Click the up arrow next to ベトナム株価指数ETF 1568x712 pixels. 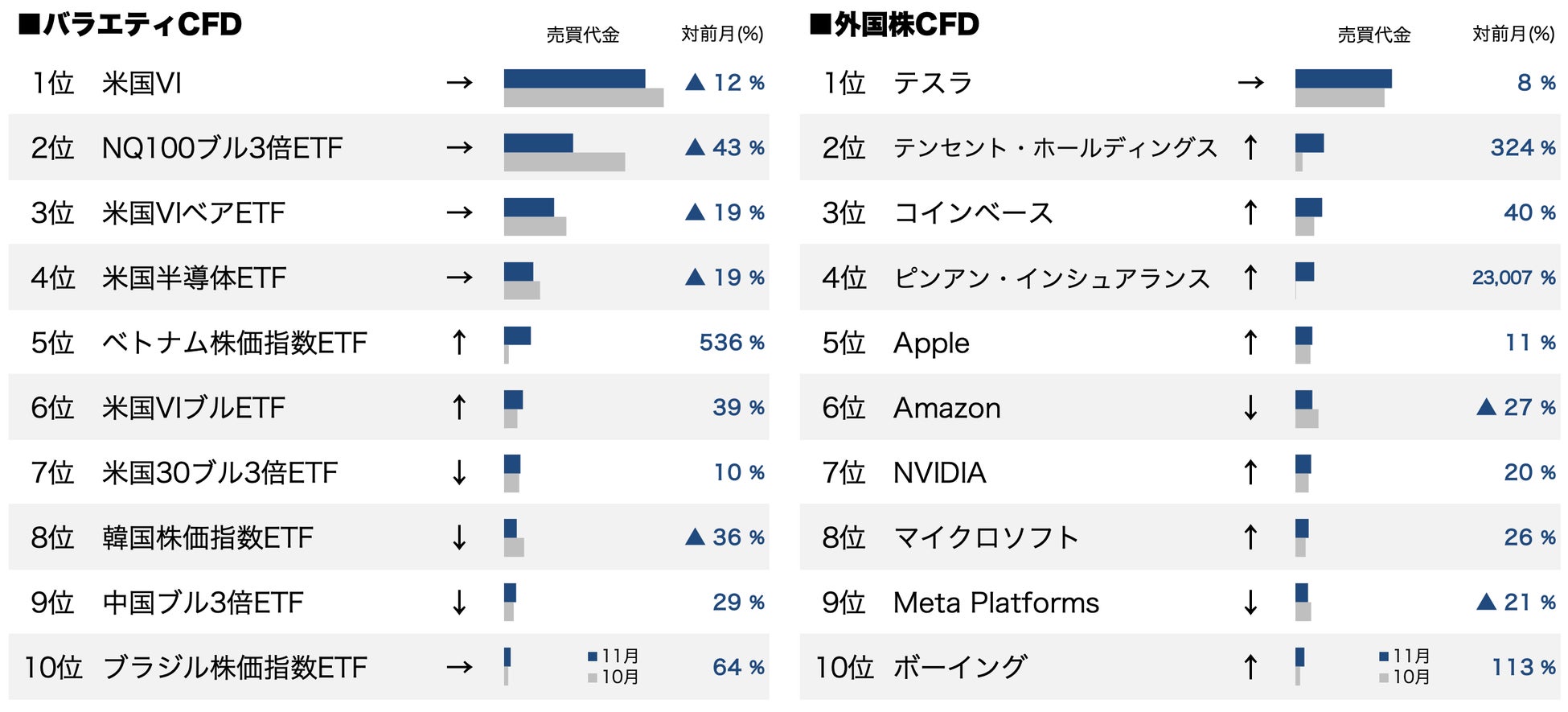click(x=459, y=342)
